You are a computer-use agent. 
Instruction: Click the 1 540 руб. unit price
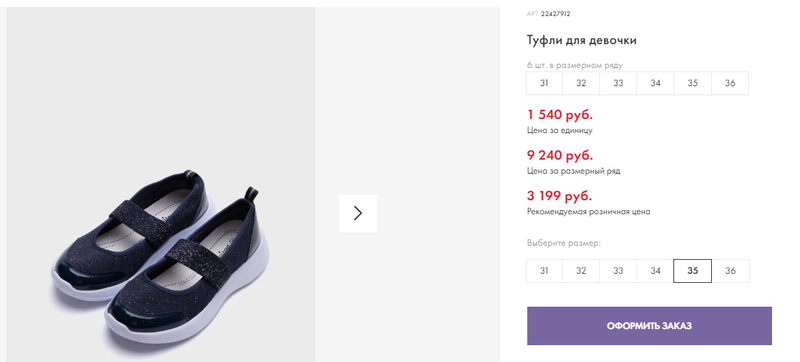click(560, 114)
